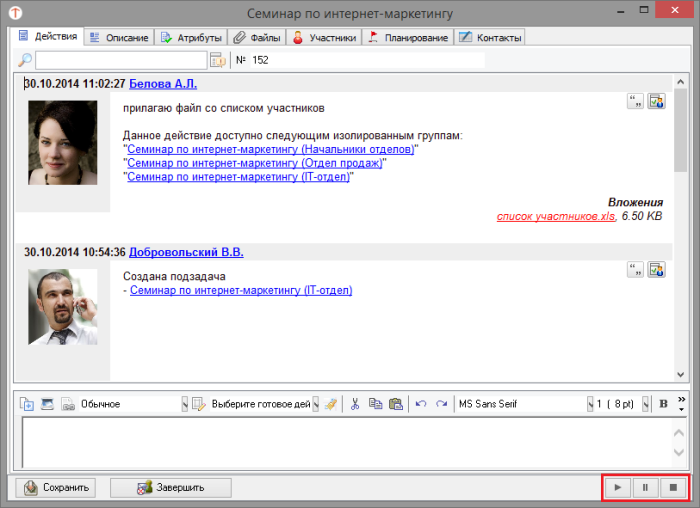700x508 pixels.
Task: Switch to the Файлы tab
Action: [x=257, y=38]
